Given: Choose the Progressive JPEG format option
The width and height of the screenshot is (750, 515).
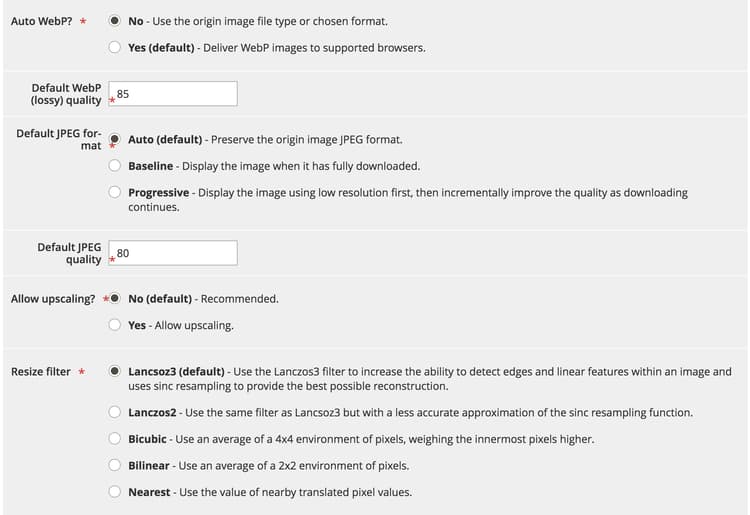Looking at the screenshot, I should 114,192.
